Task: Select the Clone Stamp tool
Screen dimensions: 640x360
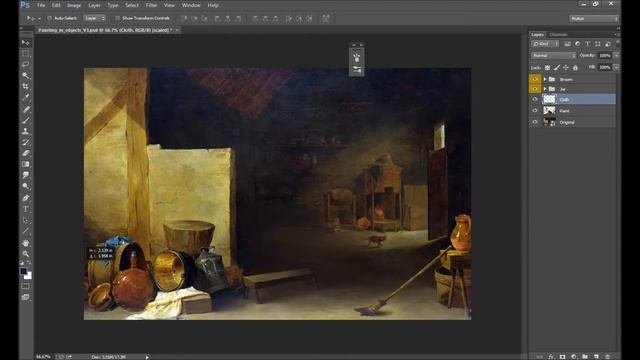Action: pos(26,131)
